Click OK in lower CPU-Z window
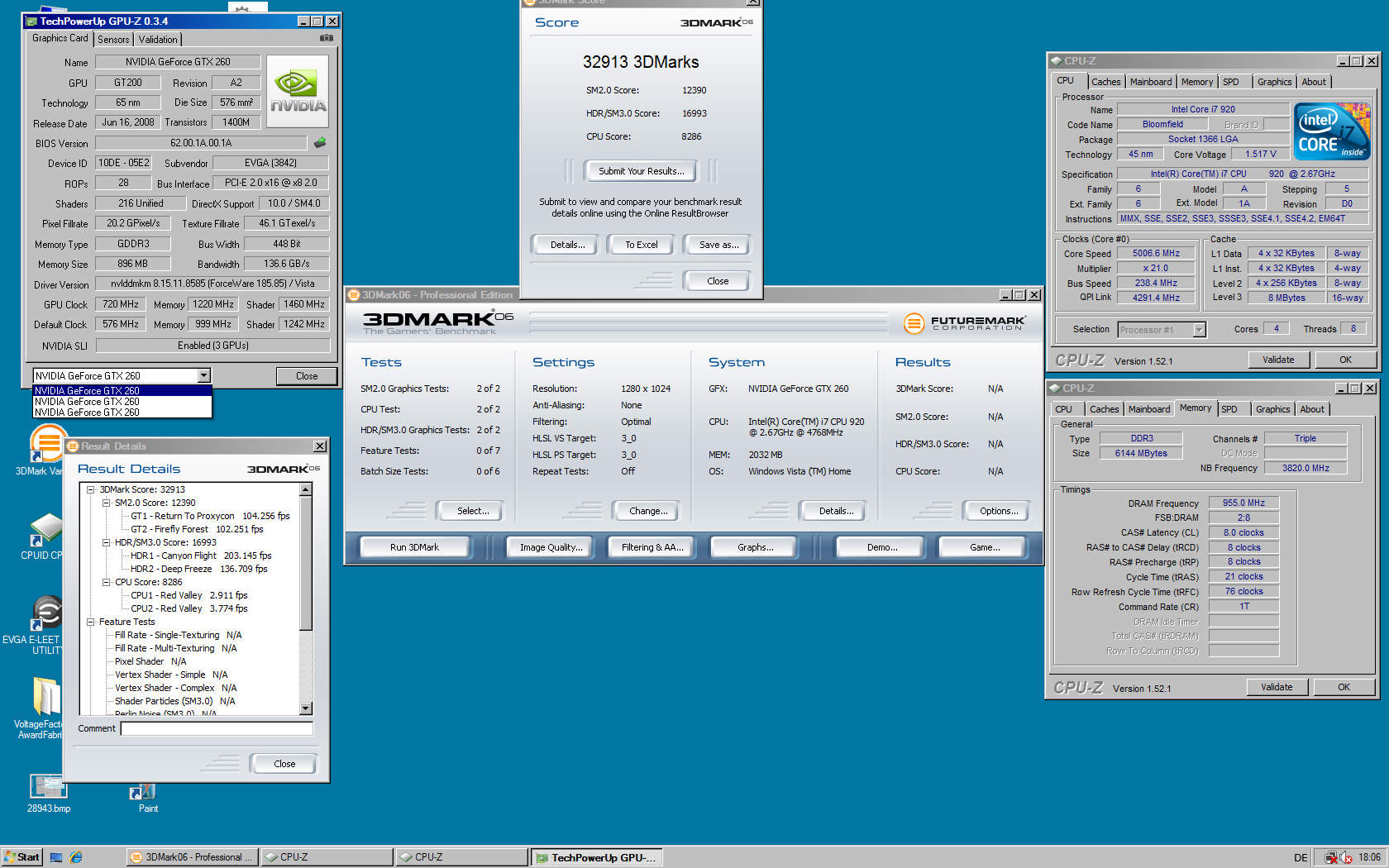Viewport: 1389px width, 868px height. pyautogui.click(x=1344, y=687)
